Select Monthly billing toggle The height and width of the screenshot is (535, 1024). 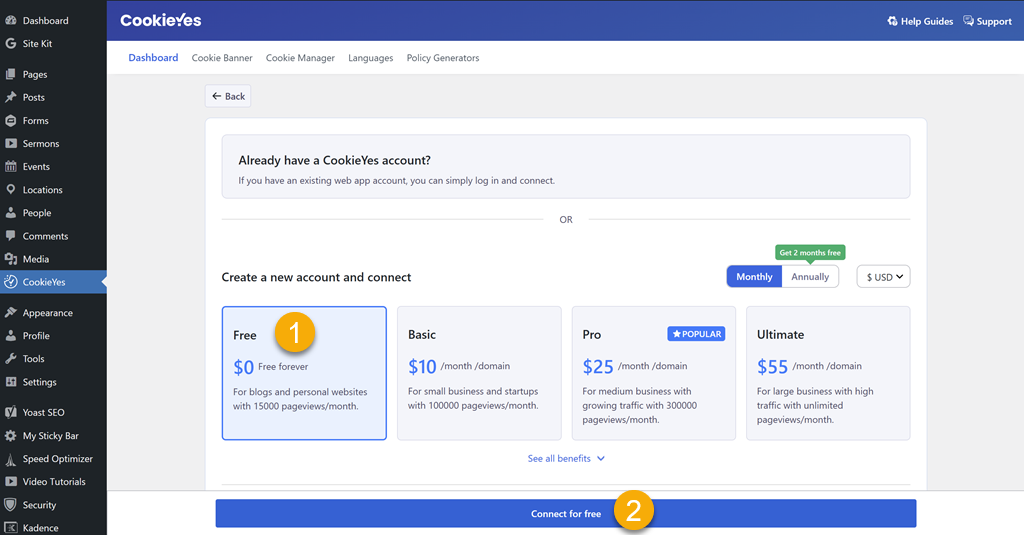coord(754,276)
